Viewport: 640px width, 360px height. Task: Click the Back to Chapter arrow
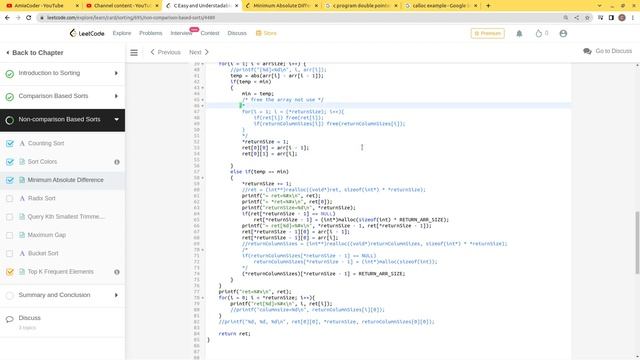[x=7, y=53]
